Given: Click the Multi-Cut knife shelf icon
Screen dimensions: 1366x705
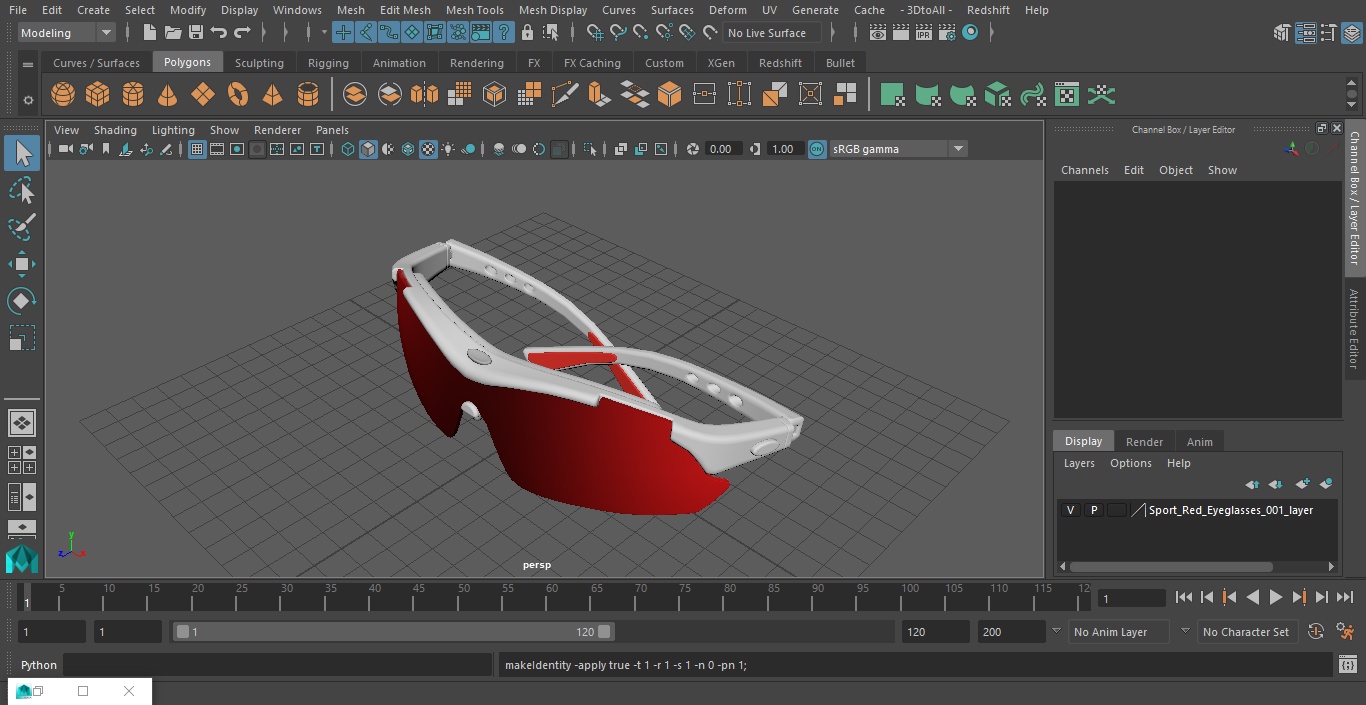Looking at the screenshot, I should click(564, 95).
